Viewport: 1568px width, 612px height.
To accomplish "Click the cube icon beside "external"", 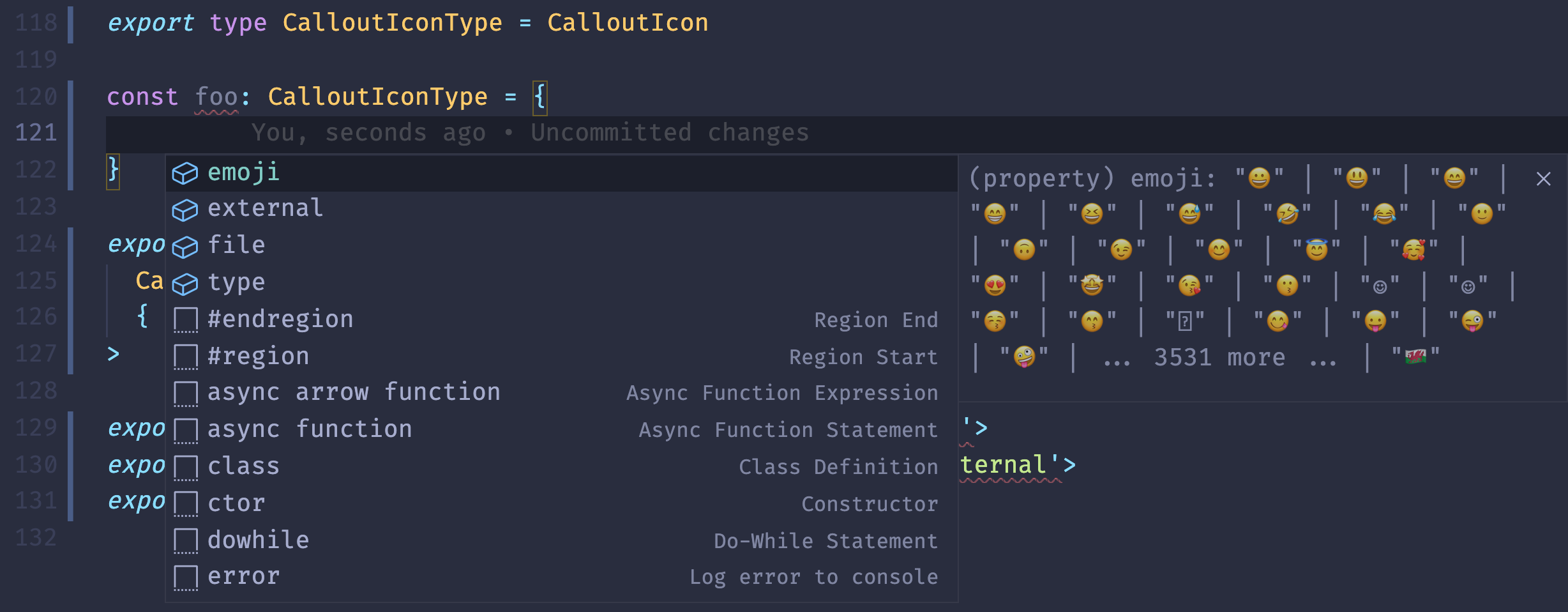I will point(186,208).
